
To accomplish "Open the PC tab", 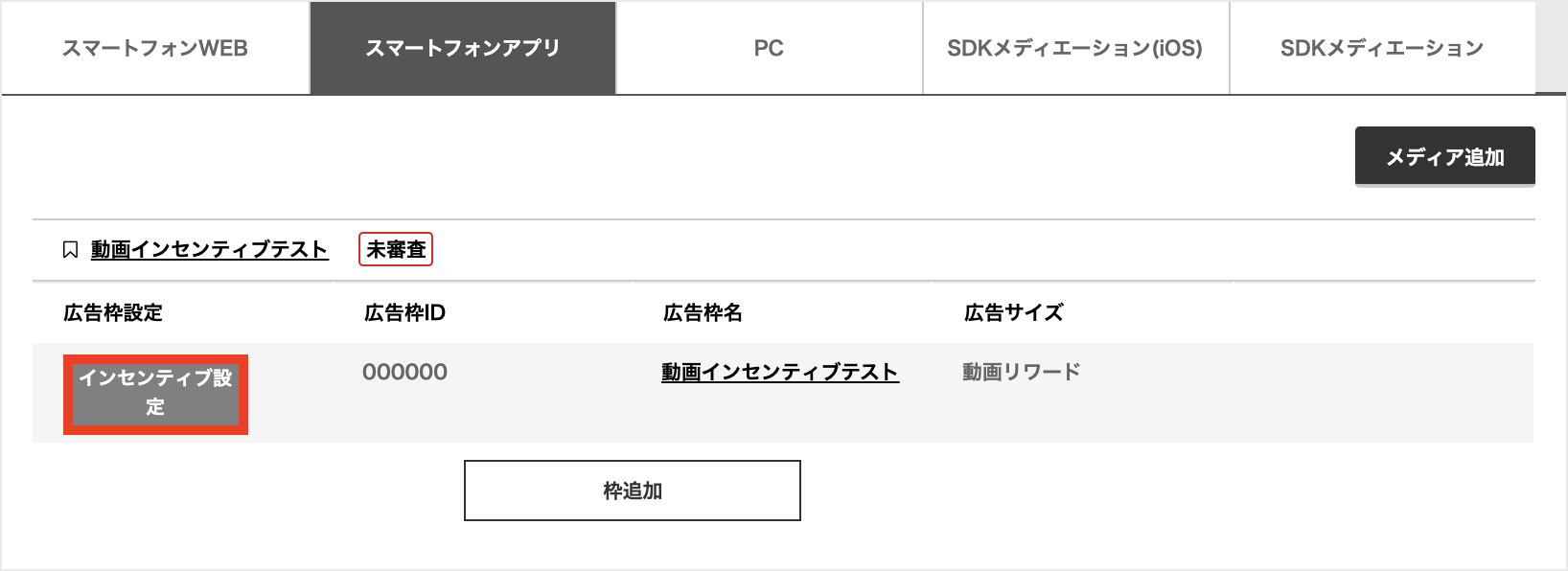I will pos(769,48).
